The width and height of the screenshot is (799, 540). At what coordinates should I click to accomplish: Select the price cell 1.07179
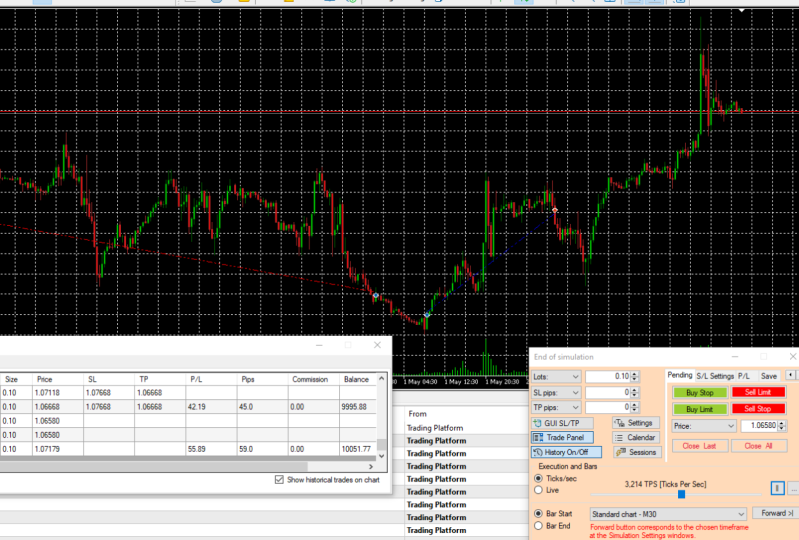pos(58,449)
